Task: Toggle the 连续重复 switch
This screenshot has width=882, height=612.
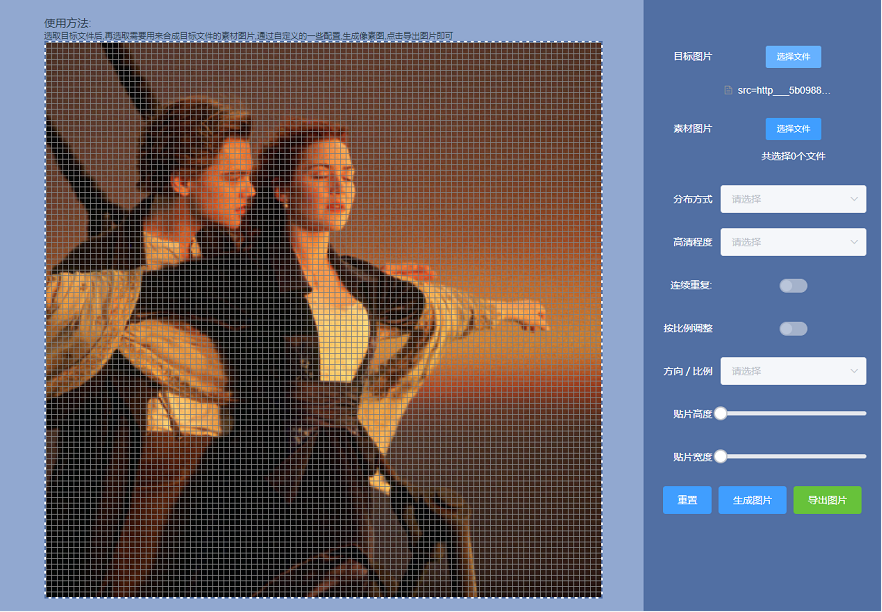Action: pyautogui.click(x=793, y=286)
